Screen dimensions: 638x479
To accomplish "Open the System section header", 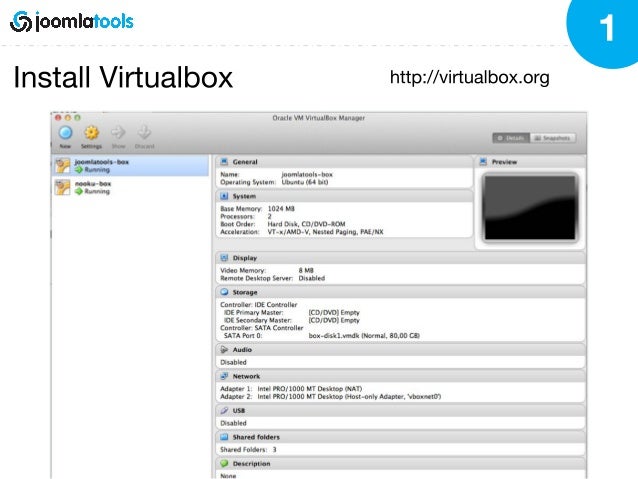I will click(x=344, y=196).
